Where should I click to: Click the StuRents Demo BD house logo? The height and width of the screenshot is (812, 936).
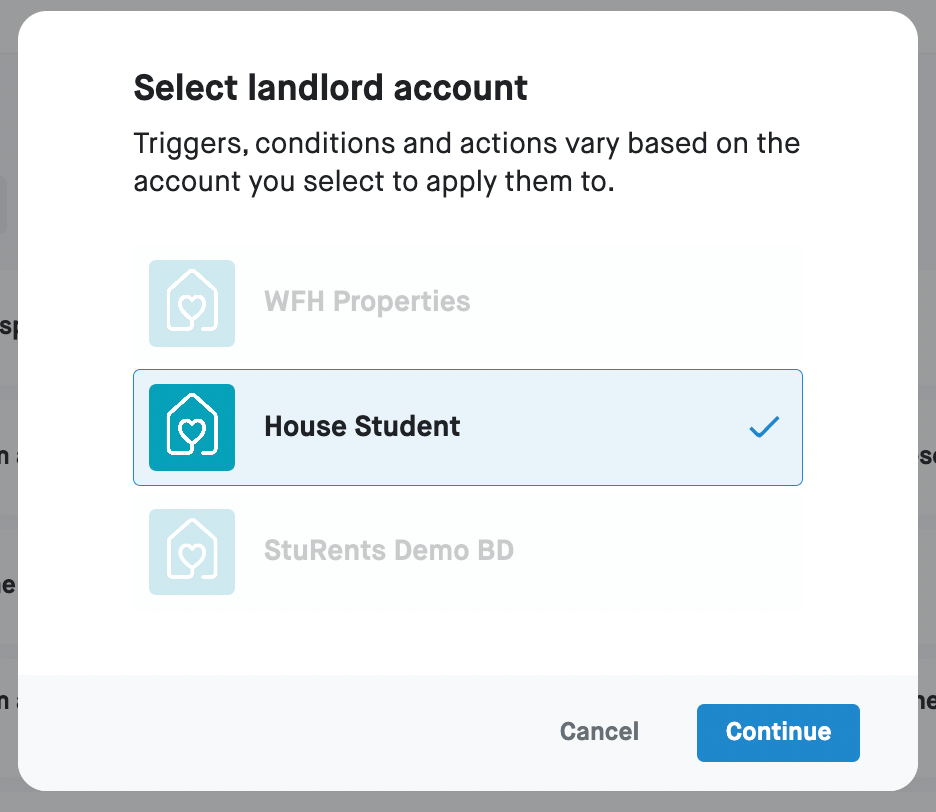(x=192, y=551)
